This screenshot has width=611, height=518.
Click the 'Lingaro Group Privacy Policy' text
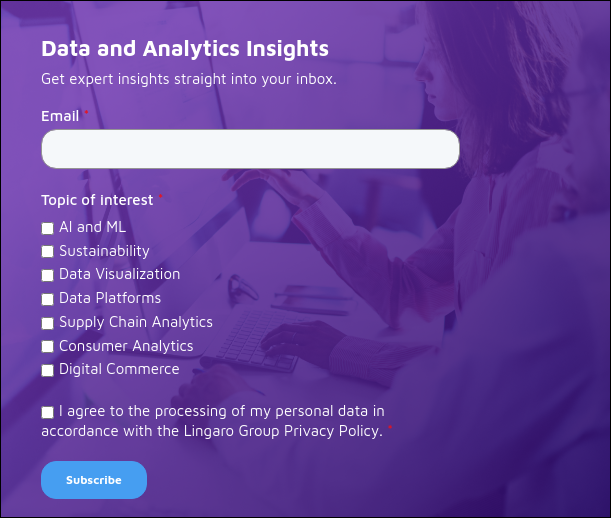[x=283, y=431]
